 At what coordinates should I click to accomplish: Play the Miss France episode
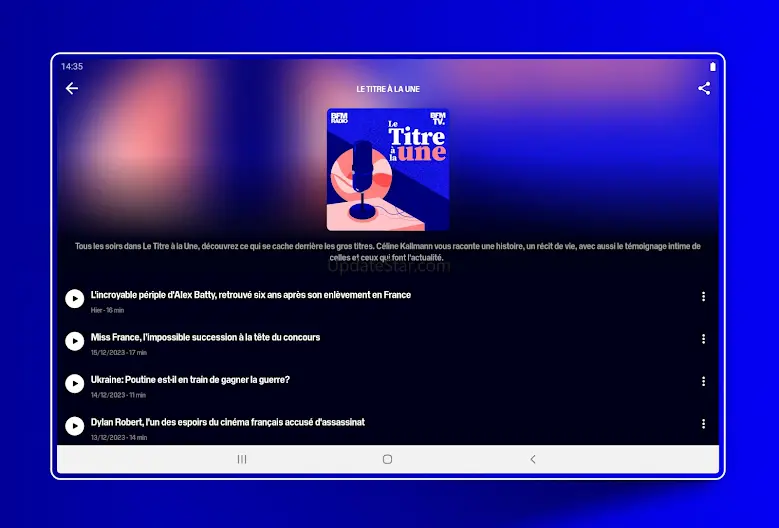click(x=75, y=341)
